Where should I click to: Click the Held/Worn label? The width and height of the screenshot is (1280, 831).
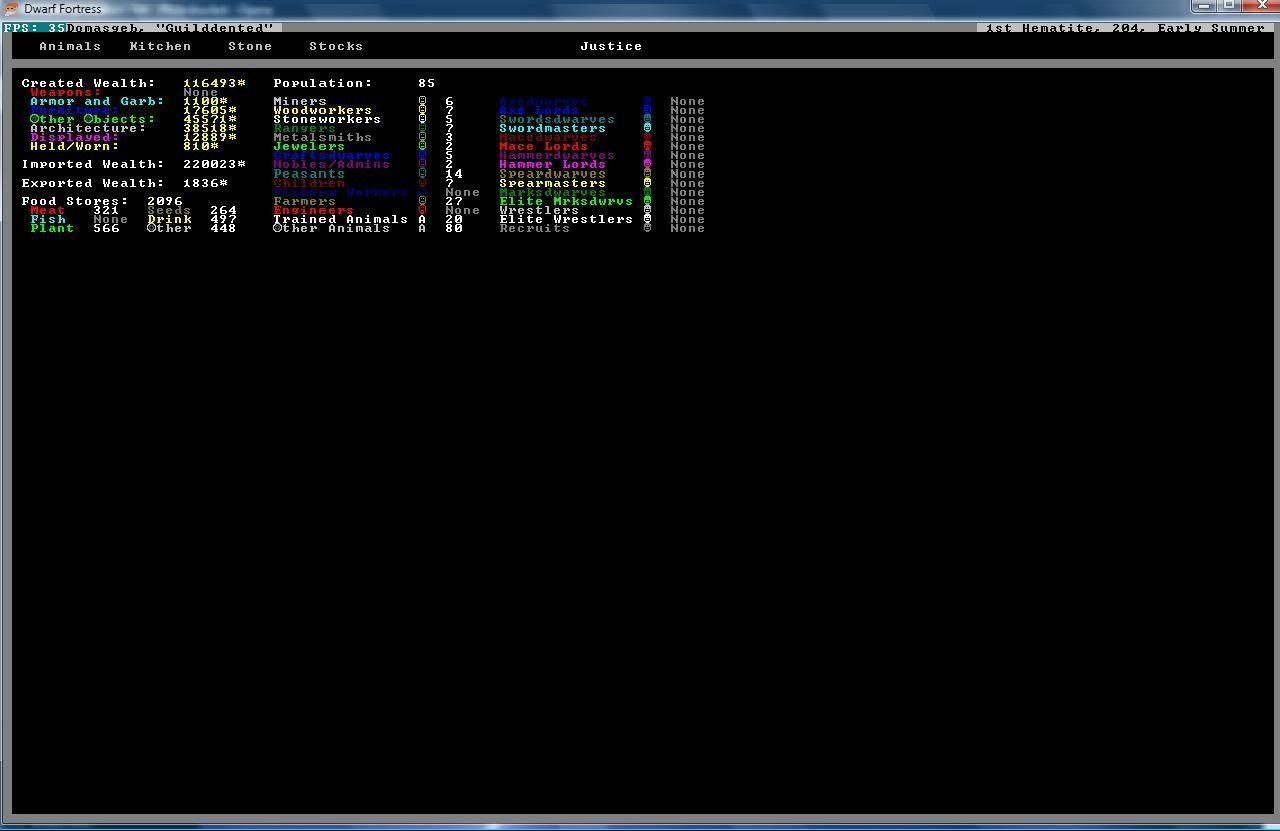[x=75, y=146]
